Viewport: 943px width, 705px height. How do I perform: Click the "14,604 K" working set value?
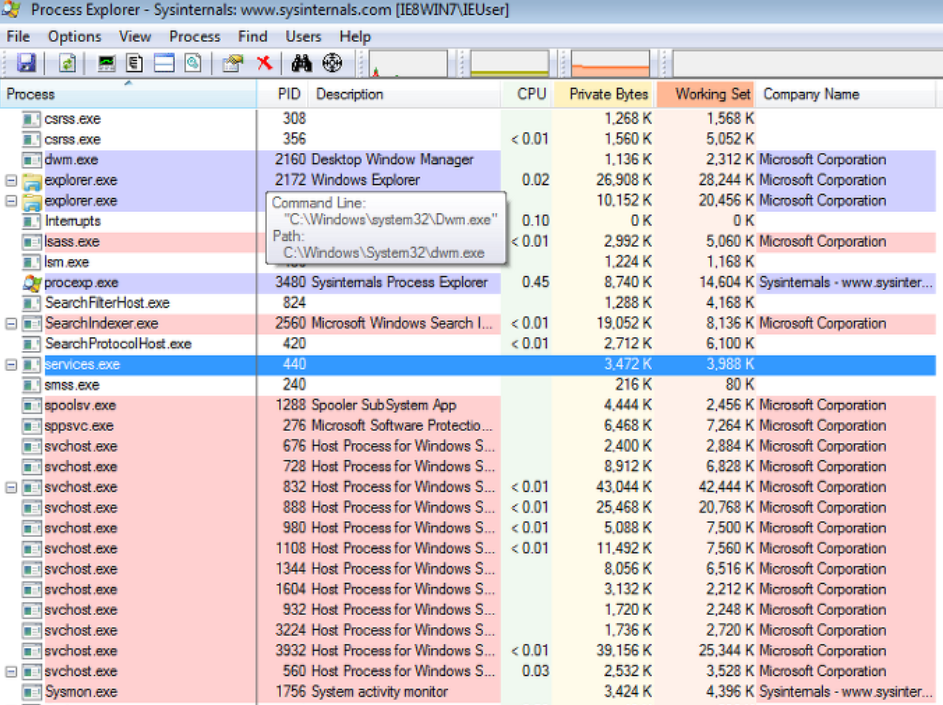726,282
